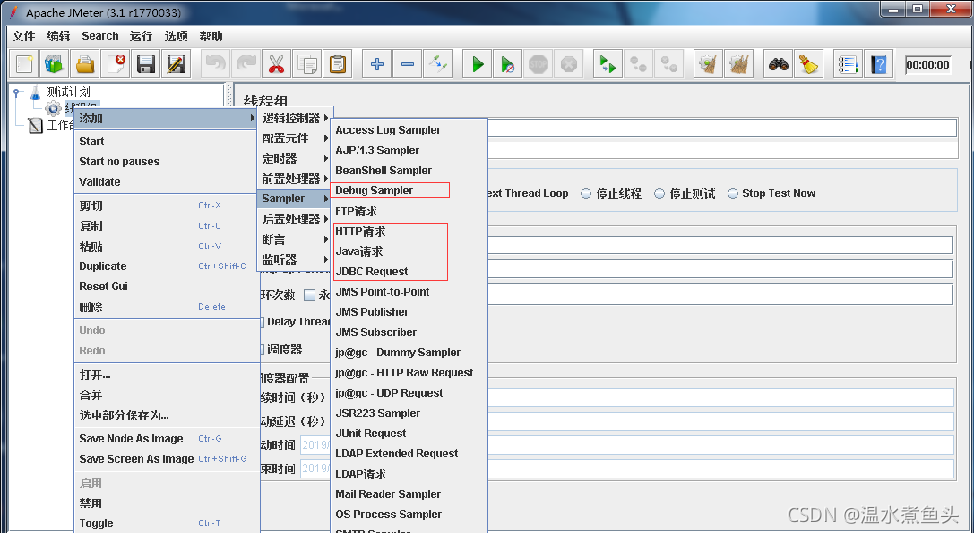Click the Save As edit icon
Image resolution: width=974 pixels, height=533 pixels.
pyautogui.click(x=176, y=64)
